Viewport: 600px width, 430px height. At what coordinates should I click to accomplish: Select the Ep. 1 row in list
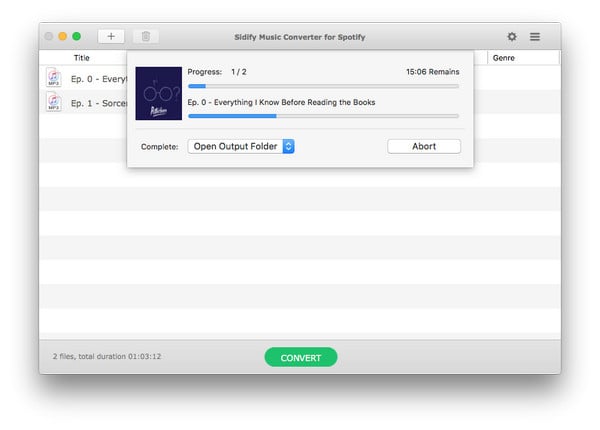coord(83,102)
